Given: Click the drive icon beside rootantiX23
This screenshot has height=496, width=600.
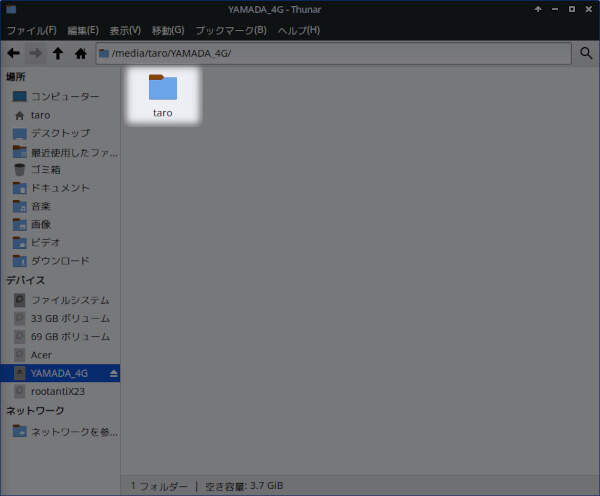Looking at the screenshot, I should 20,392.
